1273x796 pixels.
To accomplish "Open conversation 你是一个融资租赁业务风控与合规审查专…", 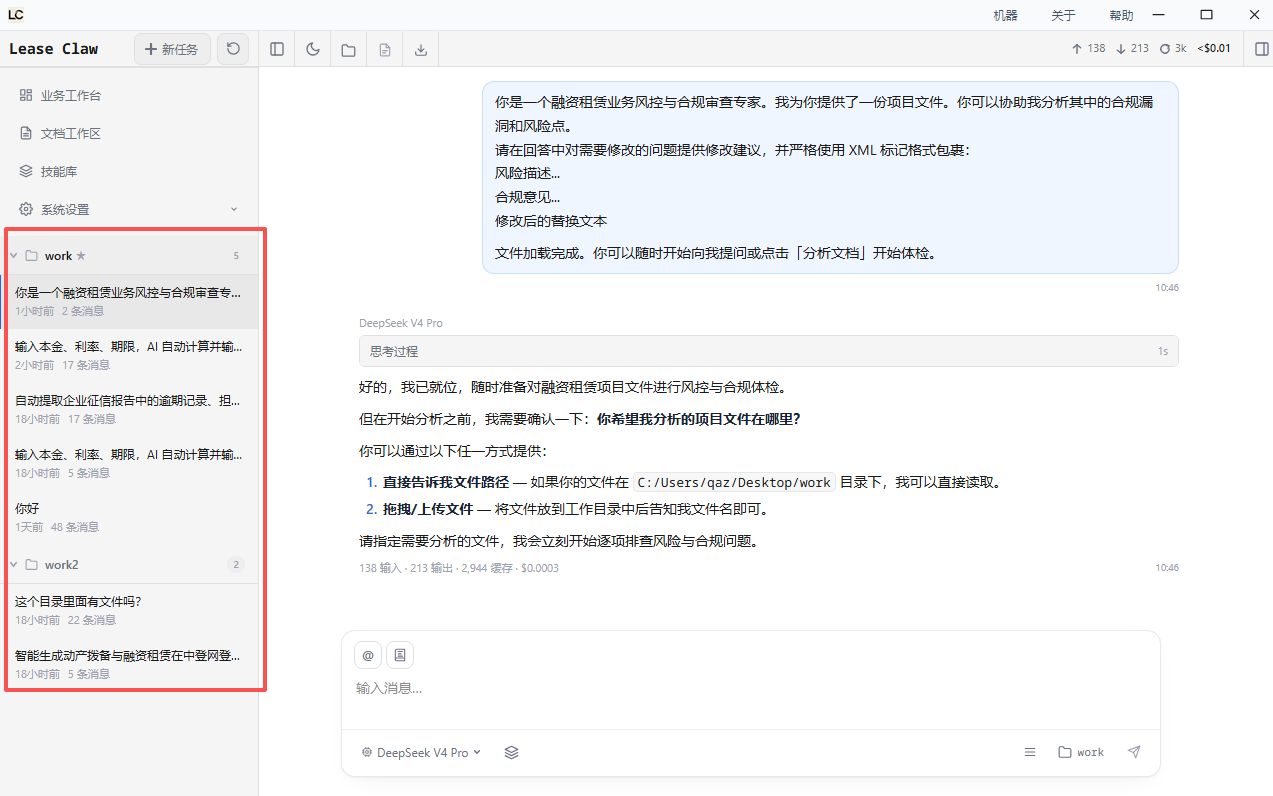I will [129, 302].
